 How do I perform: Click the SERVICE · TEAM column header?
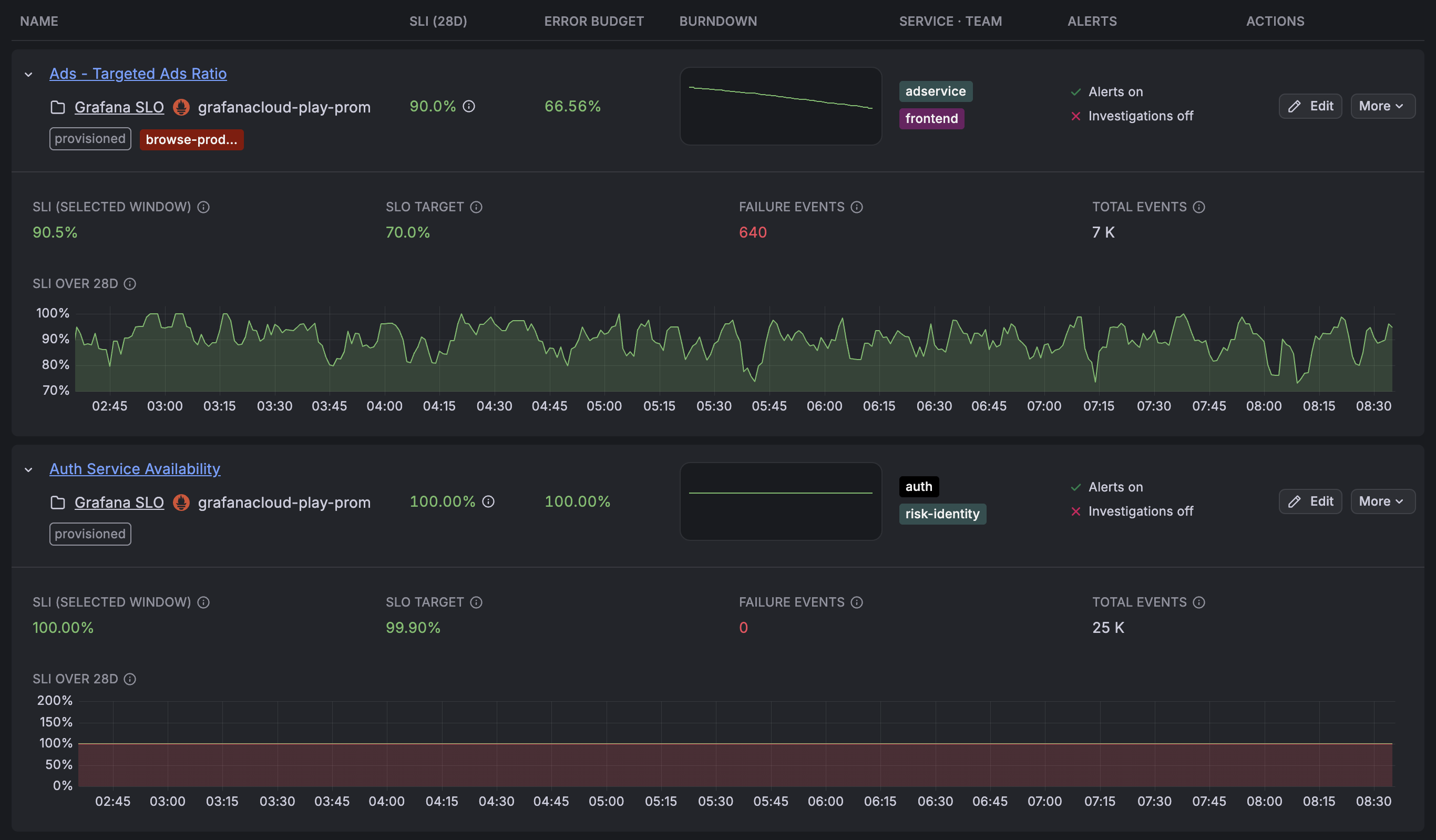[950, 21]
